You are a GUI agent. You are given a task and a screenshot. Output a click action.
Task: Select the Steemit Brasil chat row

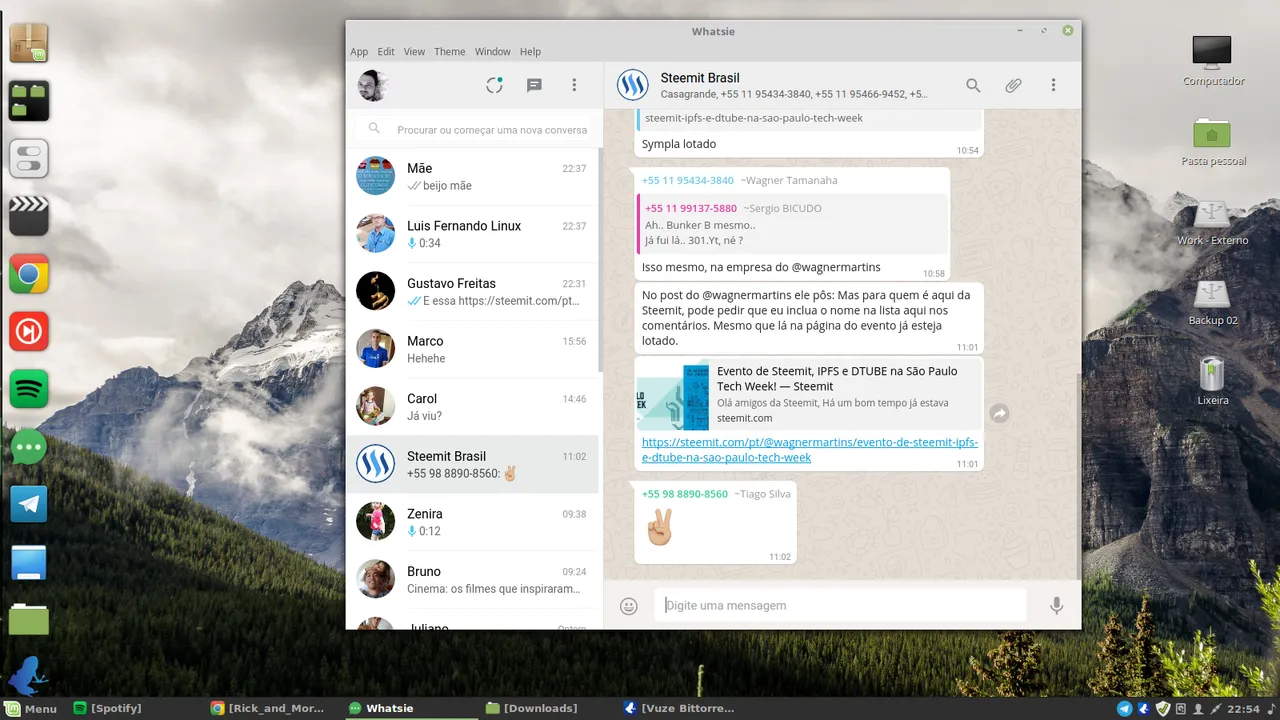pos(472,464)
